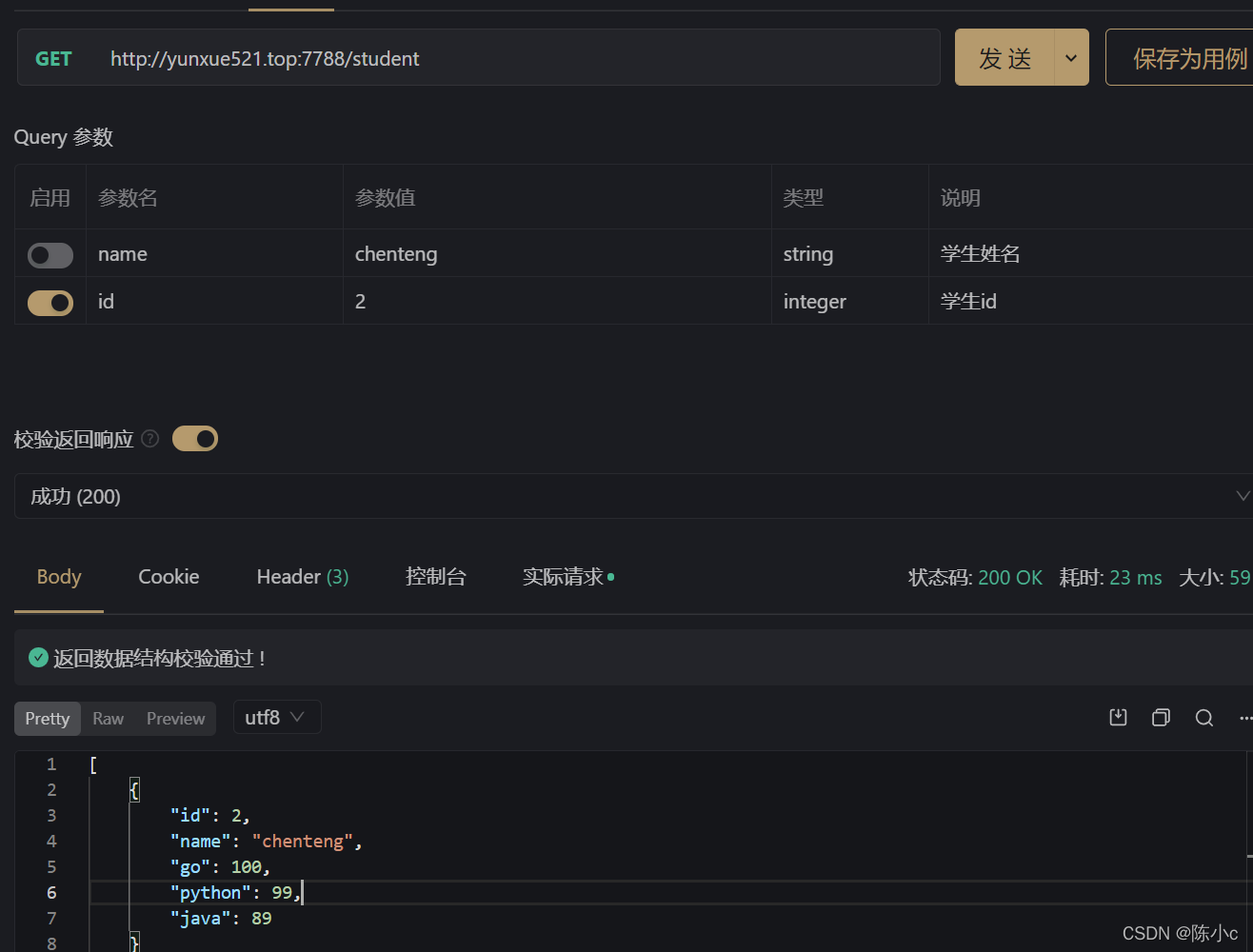This screenshot has height=952, width=1253.
Task: Click the download response icon
Action: pyautogui.click(x=1119, y=718)
